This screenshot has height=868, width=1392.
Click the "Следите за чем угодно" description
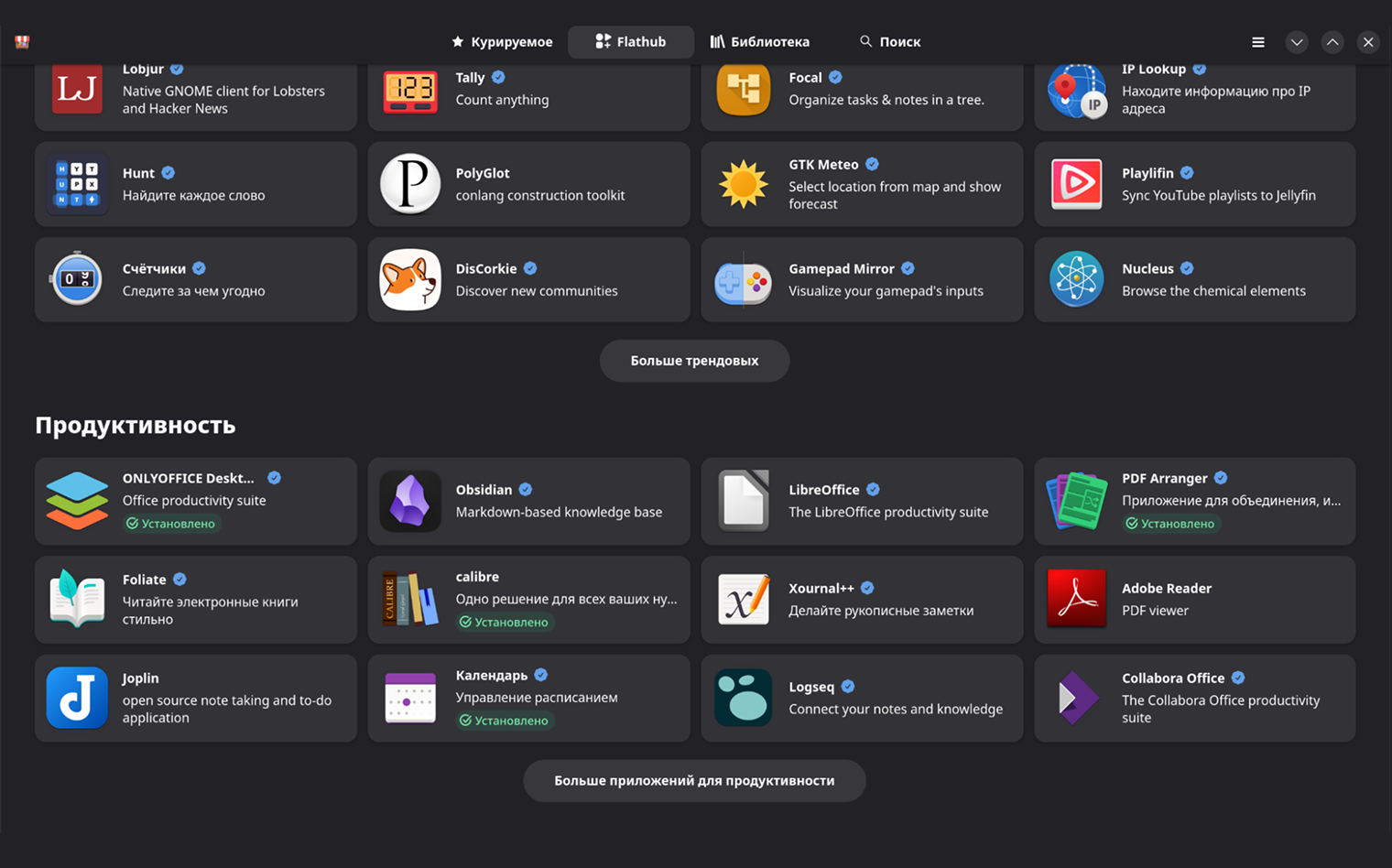click(194, 291)
